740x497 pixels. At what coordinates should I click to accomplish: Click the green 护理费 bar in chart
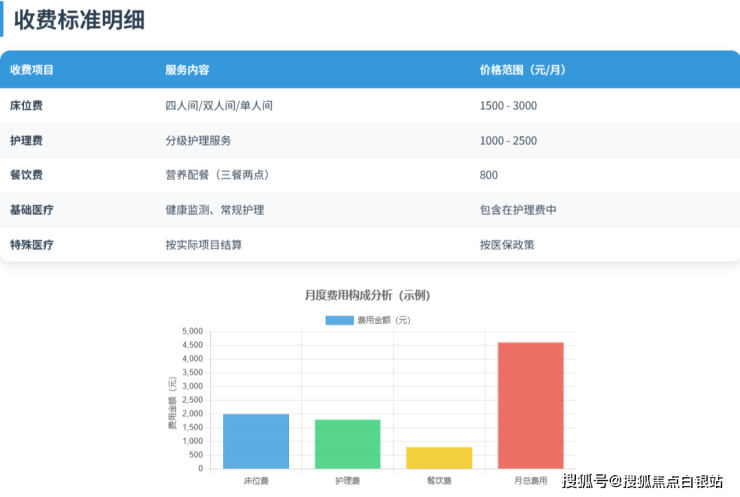347,444
